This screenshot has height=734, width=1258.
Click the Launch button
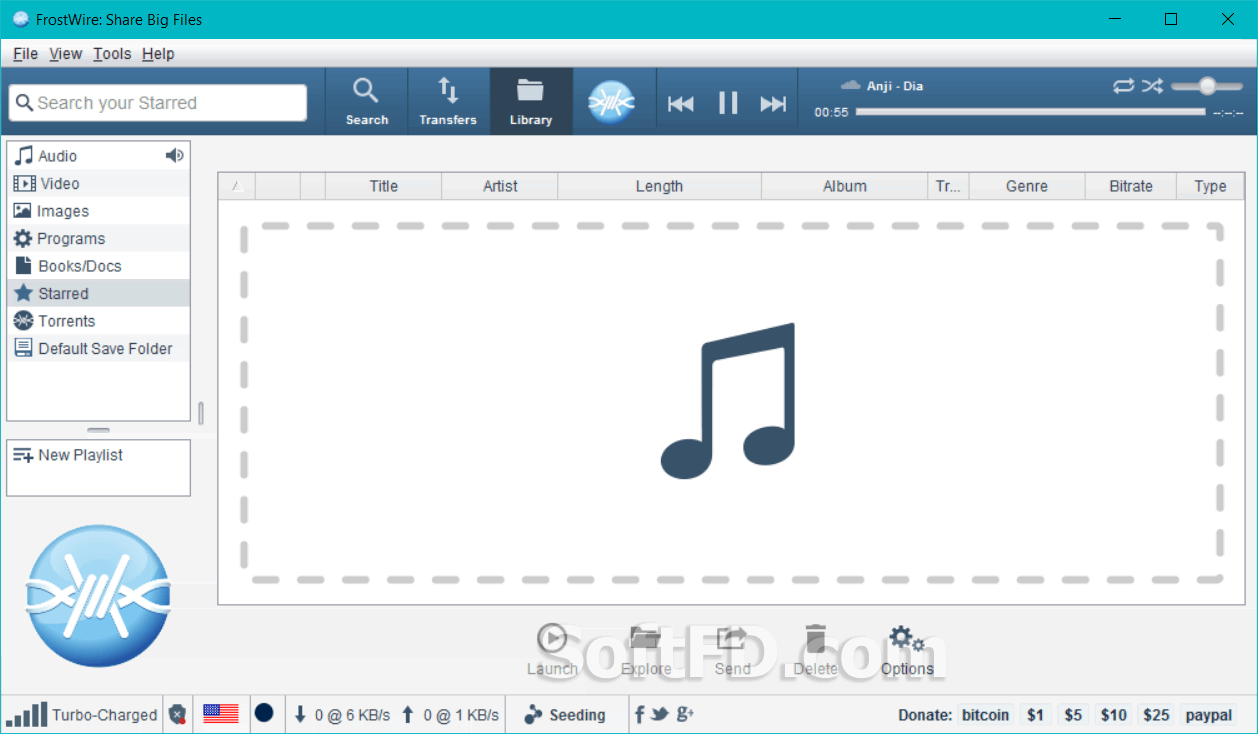[x=552, y=650]
